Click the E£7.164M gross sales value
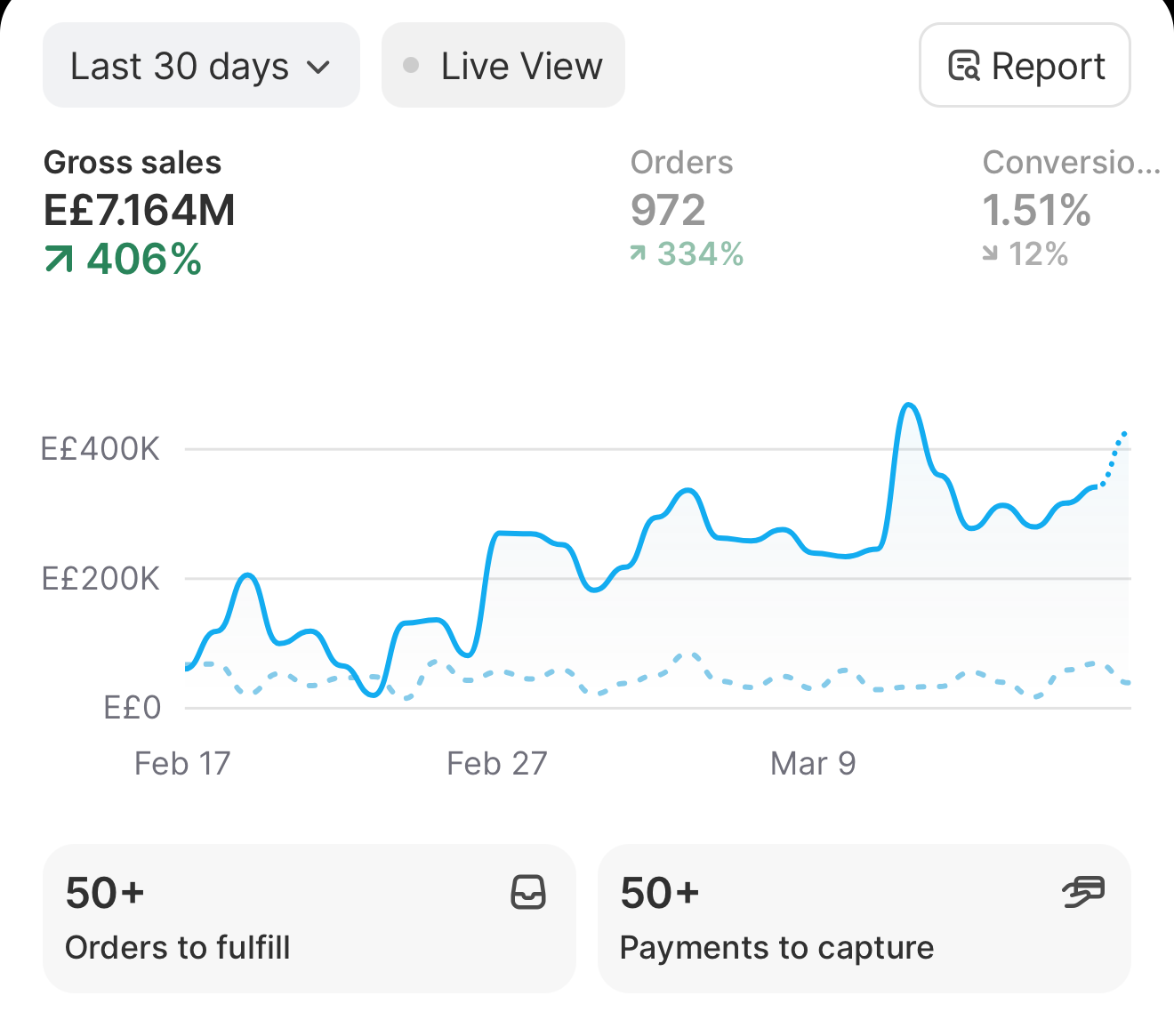1174x1036 pixels. click(x=140, y=211)
